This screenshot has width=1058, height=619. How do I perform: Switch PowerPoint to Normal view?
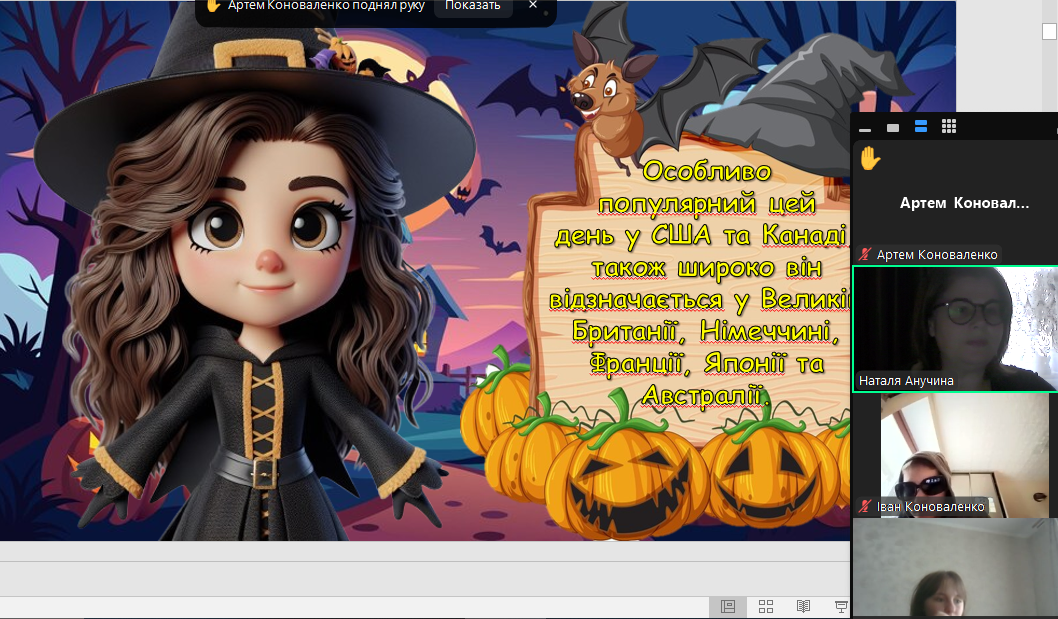pyautogui.click(x=727, y=606)
